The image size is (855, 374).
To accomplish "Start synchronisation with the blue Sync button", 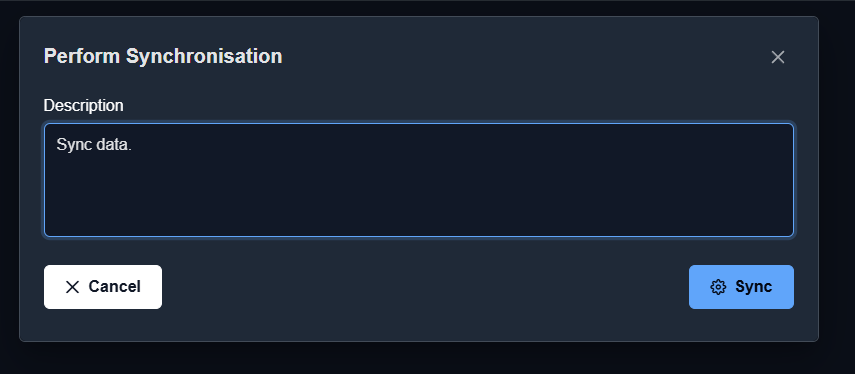I will pyautogui.click(x=741, y=287).
